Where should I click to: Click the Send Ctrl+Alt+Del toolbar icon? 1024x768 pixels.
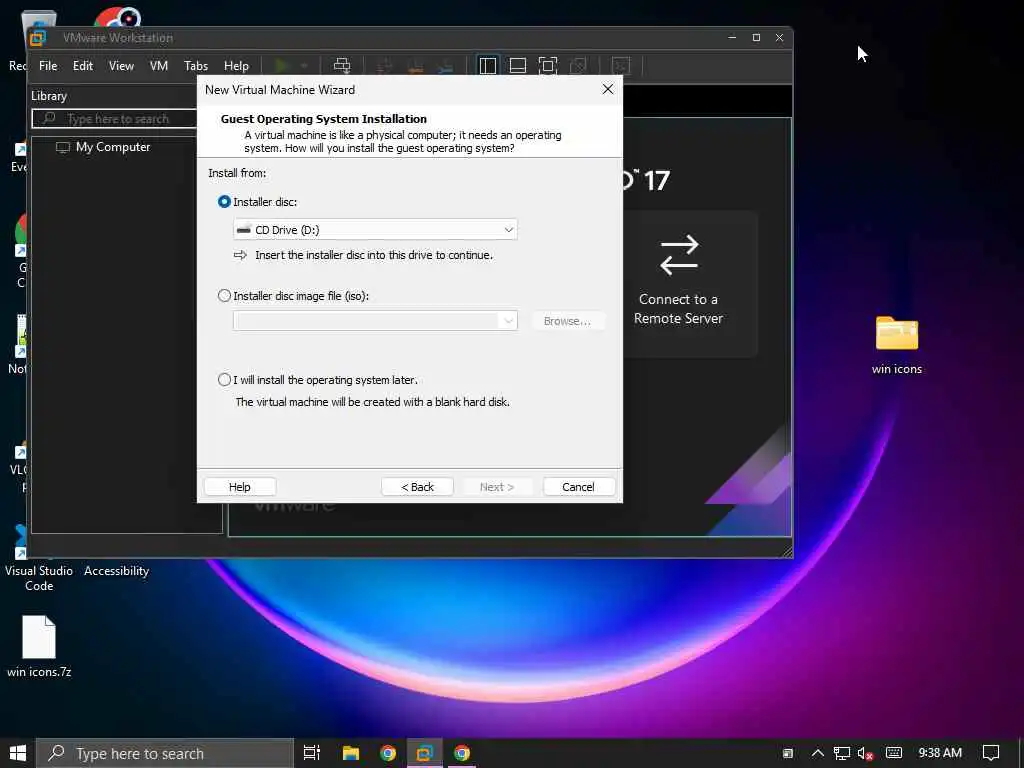point(342,65)
